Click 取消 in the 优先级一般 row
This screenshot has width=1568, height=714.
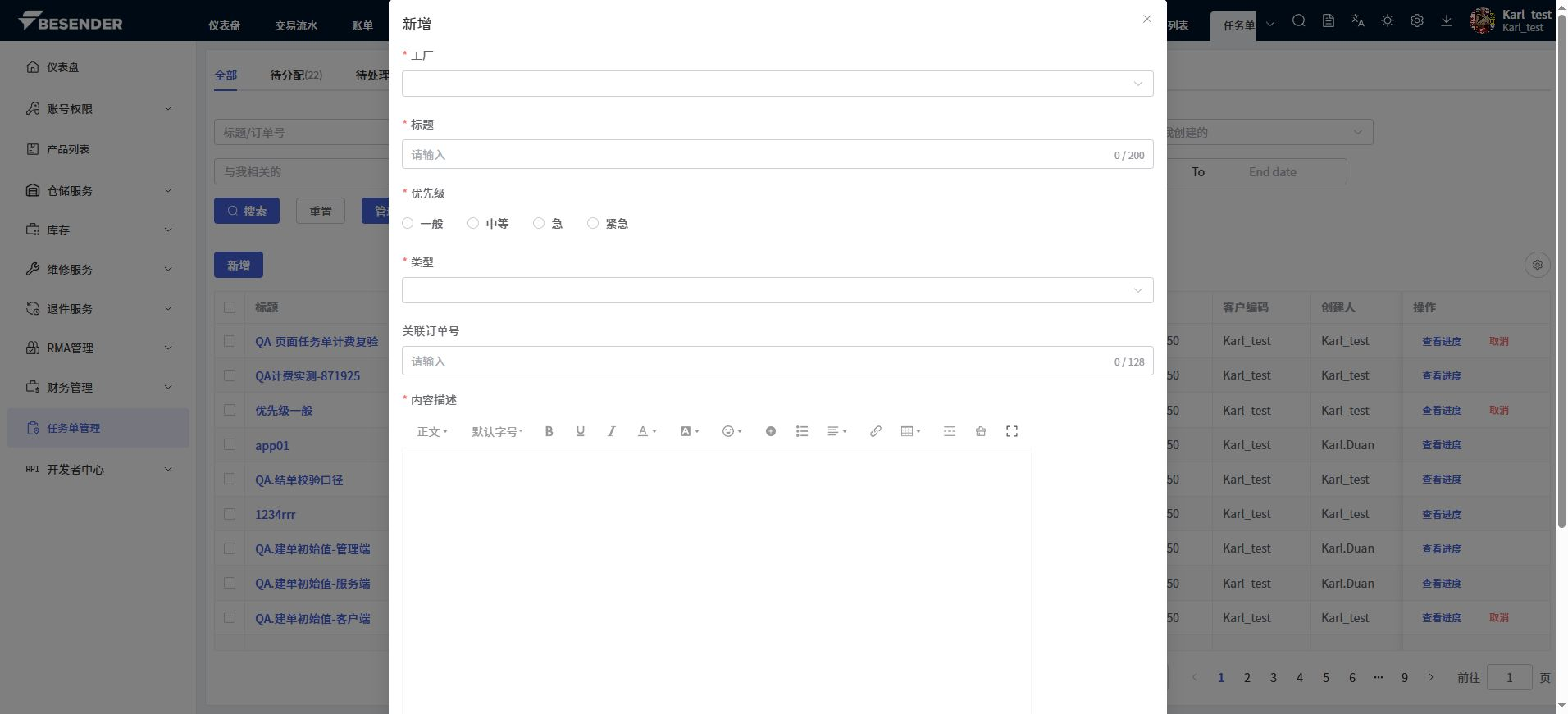[x=1499, y=410]
